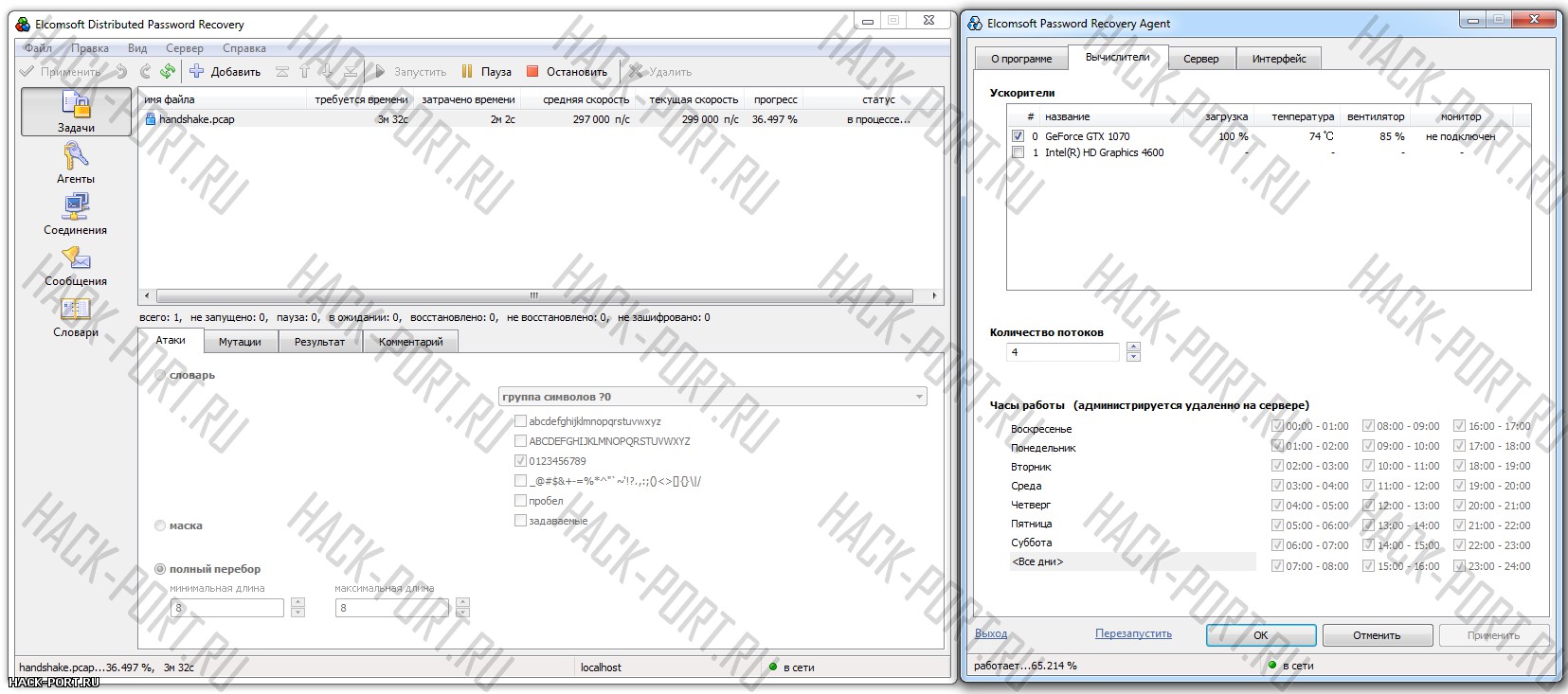Toggle the uppercase ABCDEFGHIJKLMNOPQRSTUVWXYZ charset checkbox

[520, 441]
